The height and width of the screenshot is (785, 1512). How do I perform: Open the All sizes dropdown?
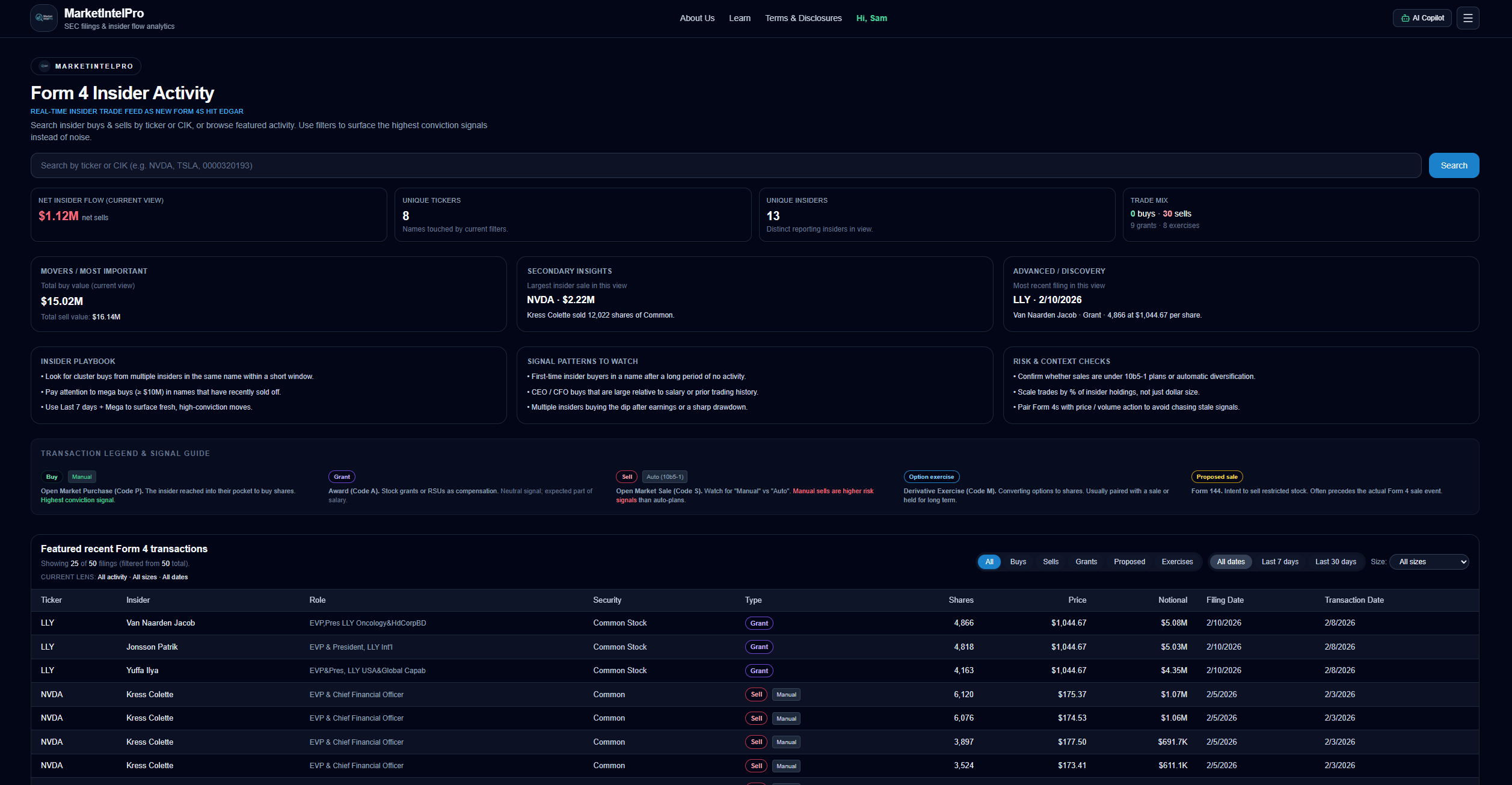1428,562
